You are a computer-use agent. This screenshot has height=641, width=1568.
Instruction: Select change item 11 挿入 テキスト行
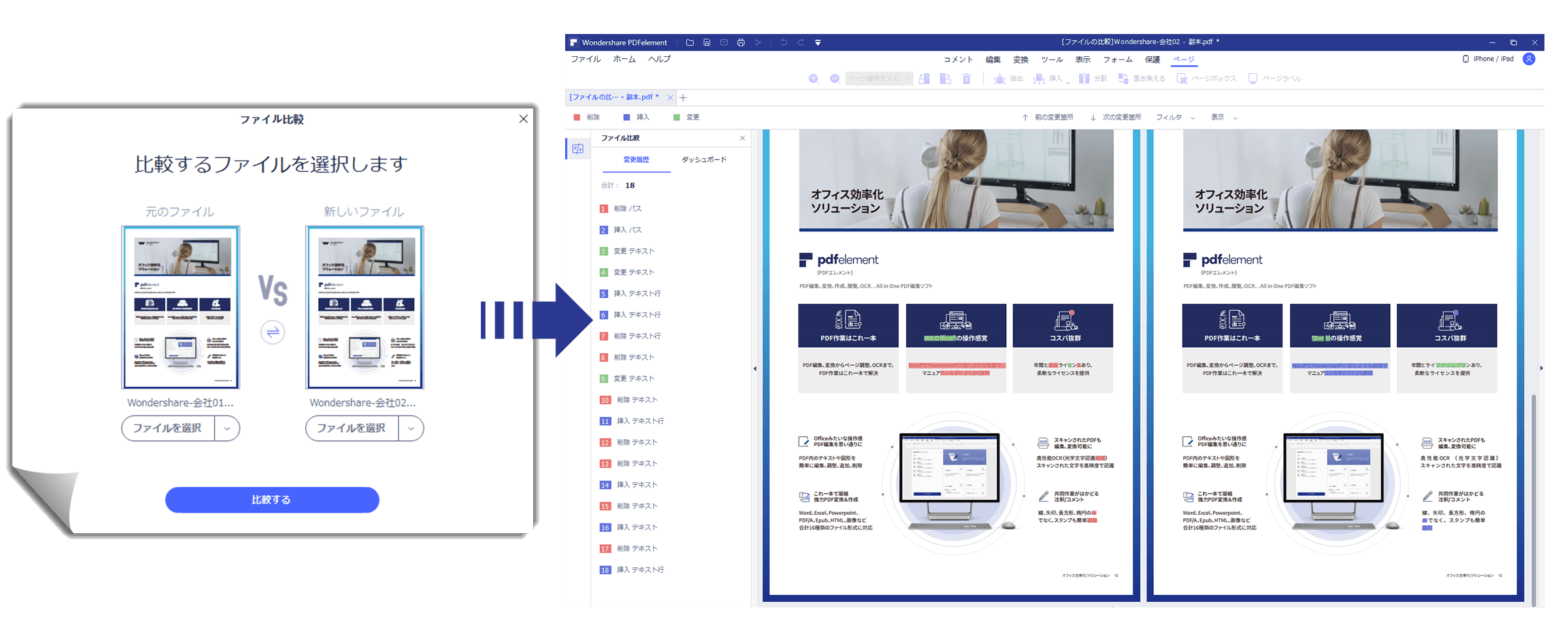(x=632, y=421)
